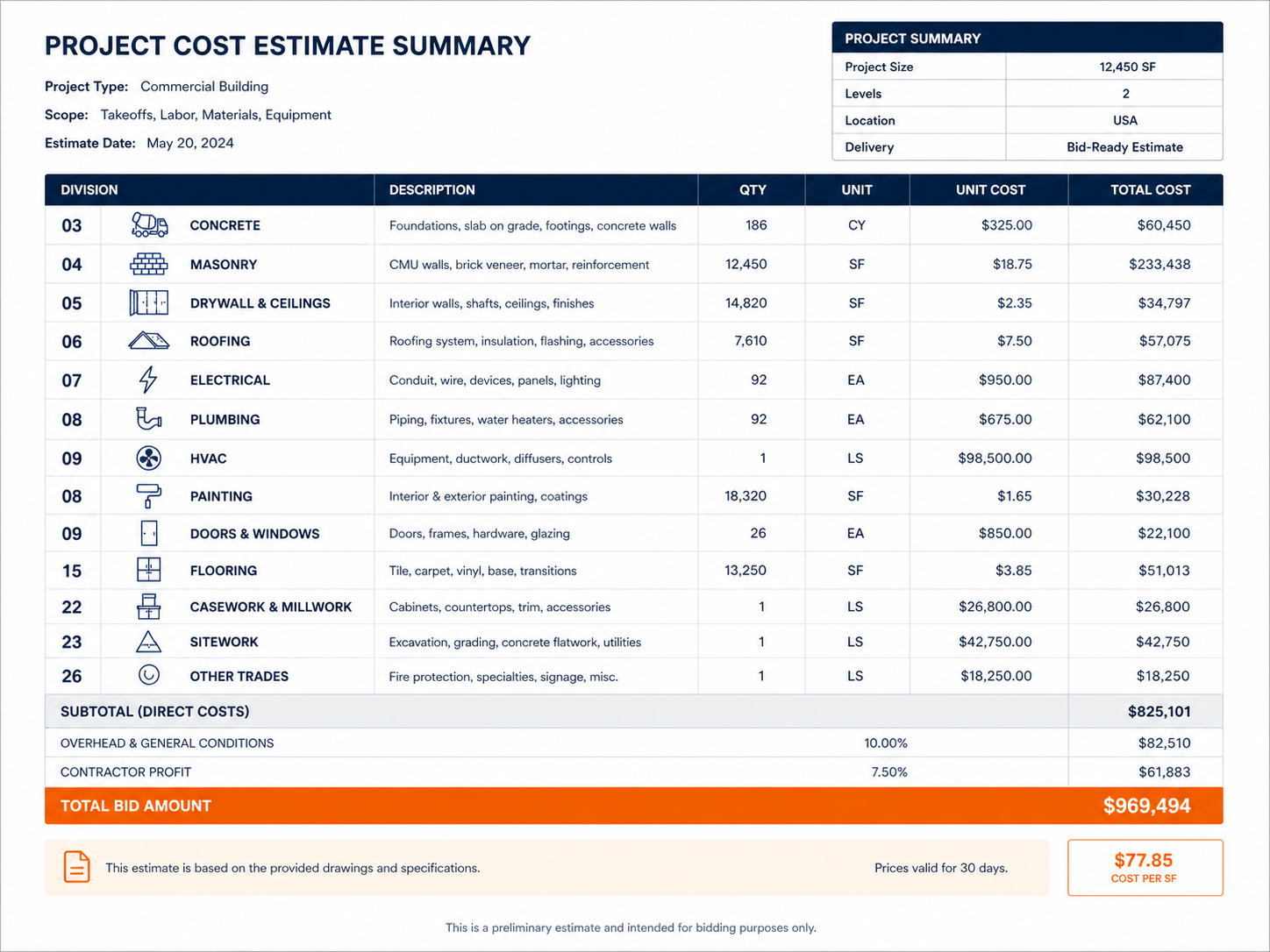Click the 14,820 drywall quantity

pos(746,302)
